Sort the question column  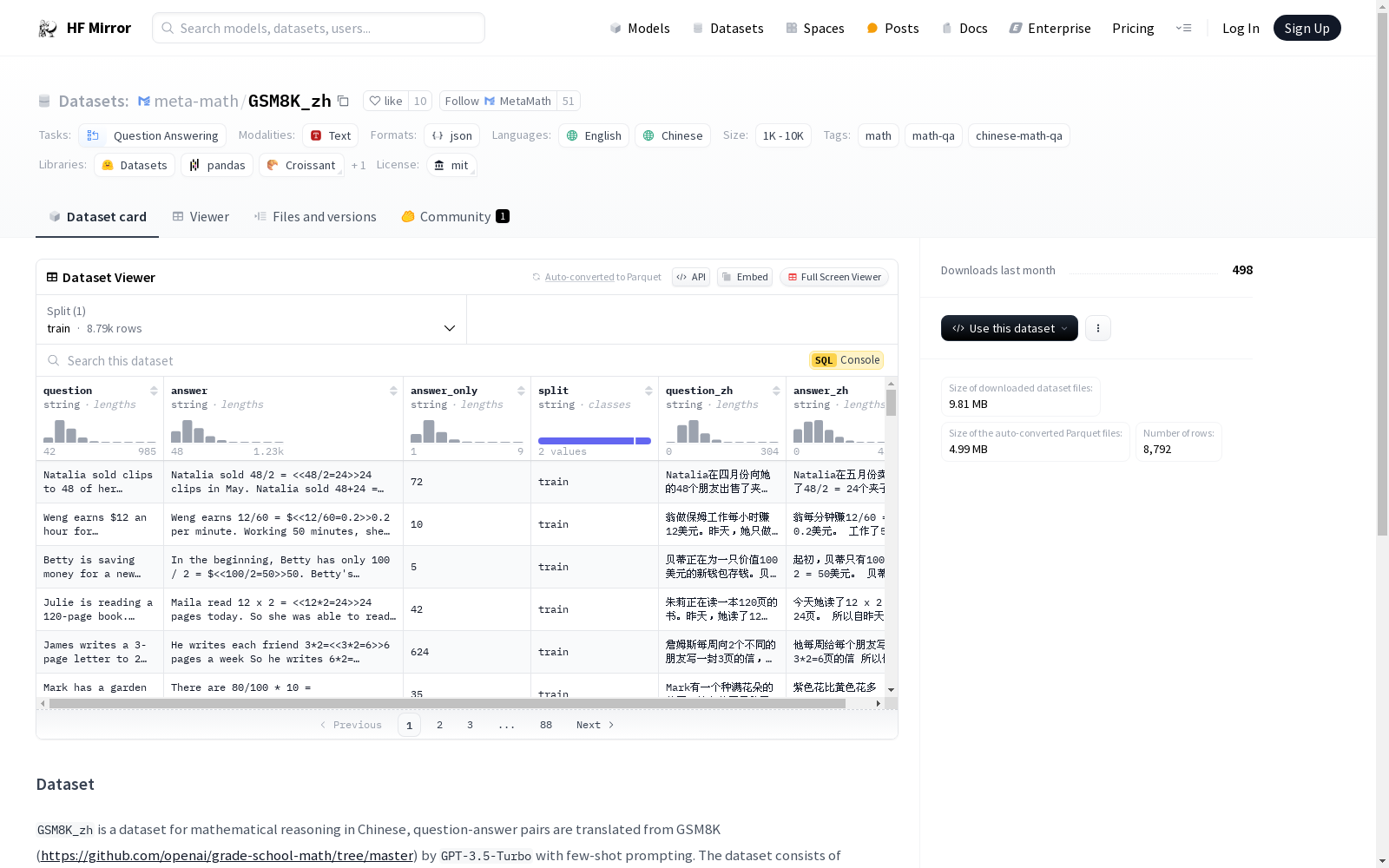coord(154,391)
